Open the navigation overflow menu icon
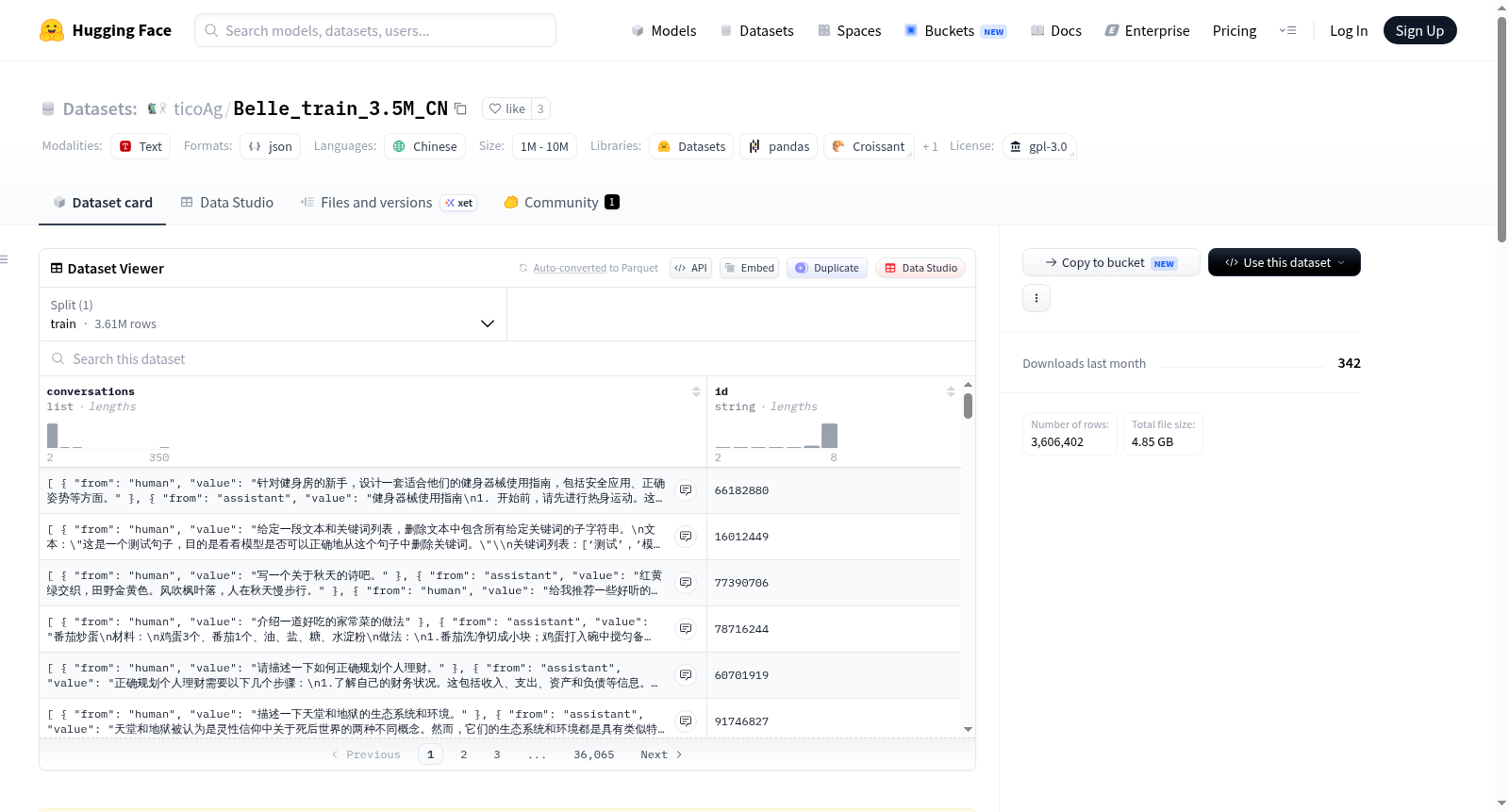This screenshot has height=812, width=1509. point(1287,30)
